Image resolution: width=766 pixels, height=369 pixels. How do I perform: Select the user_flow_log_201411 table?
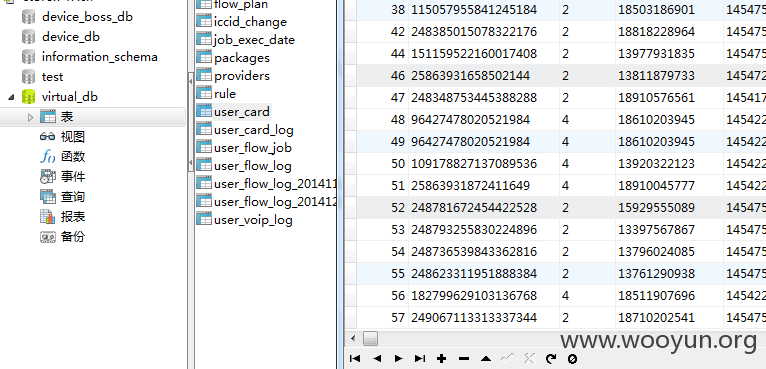click(275, 184)
